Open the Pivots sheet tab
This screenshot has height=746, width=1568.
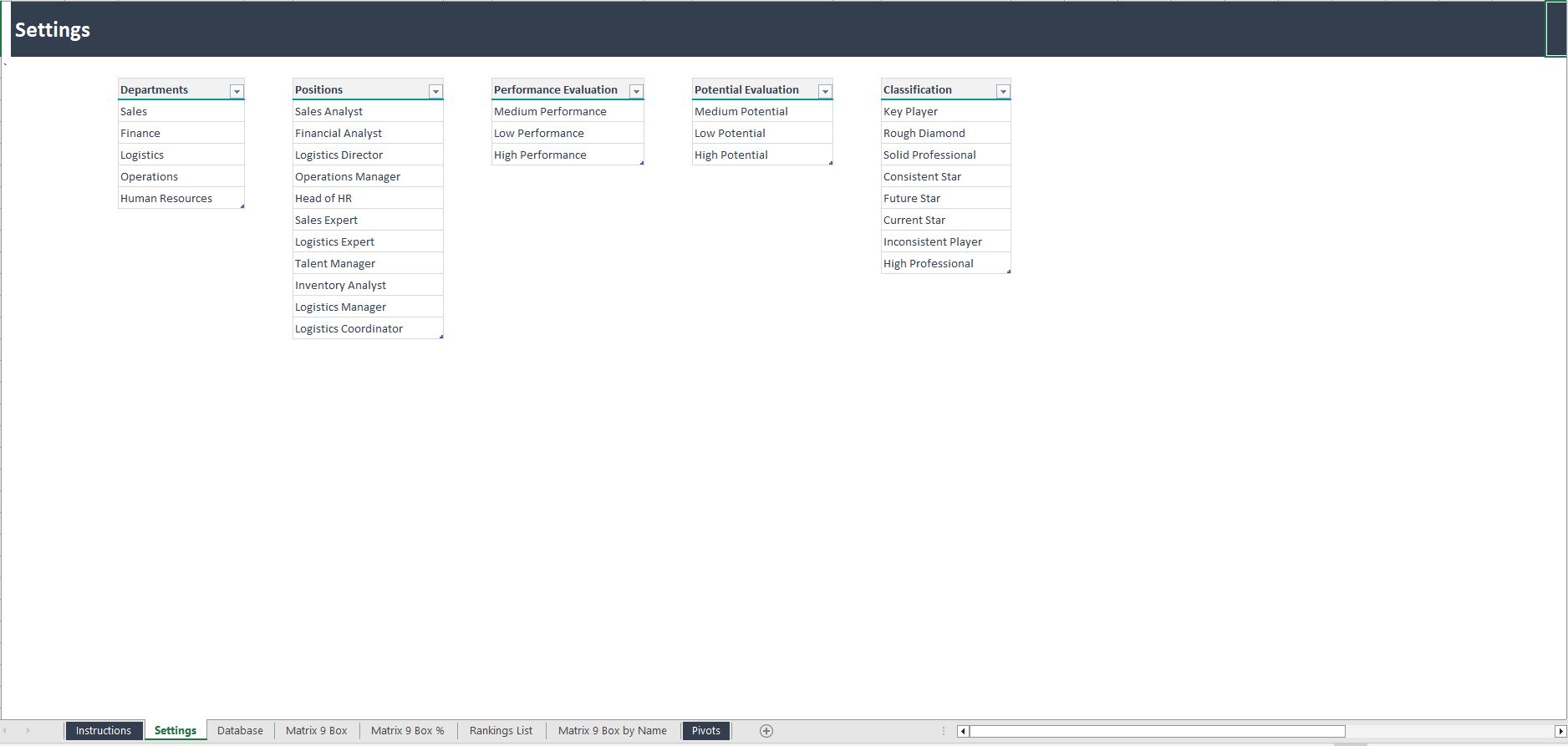point(705,731)
